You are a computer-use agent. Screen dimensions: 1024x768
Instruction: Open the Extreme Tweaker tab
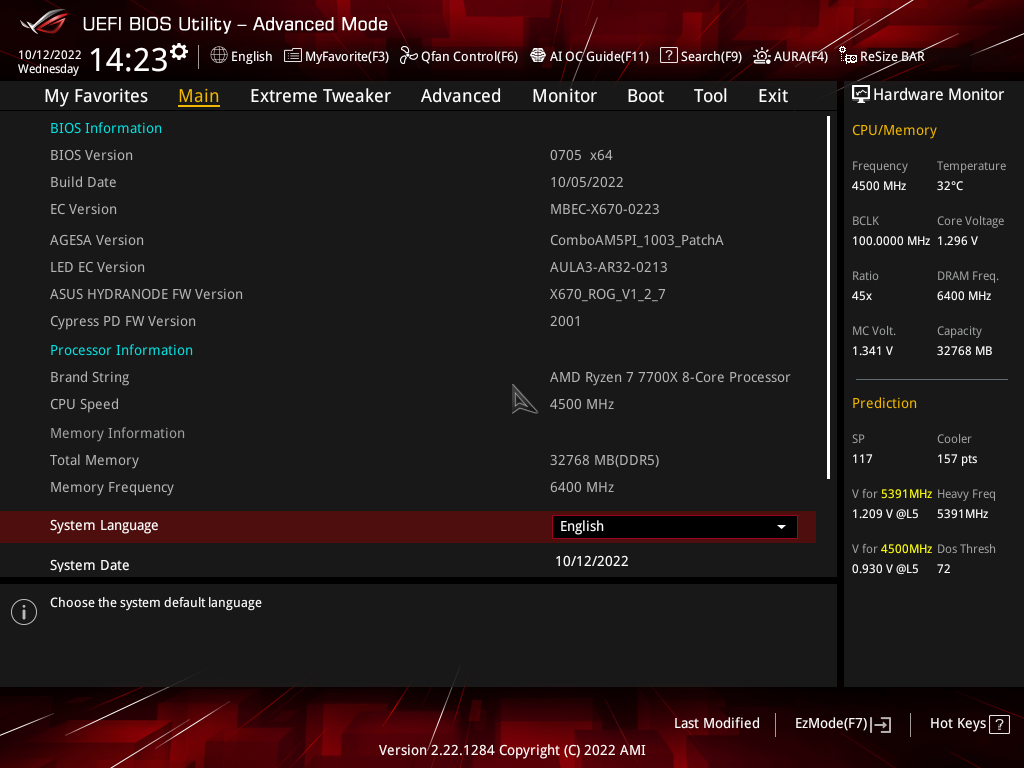point(320,96)
